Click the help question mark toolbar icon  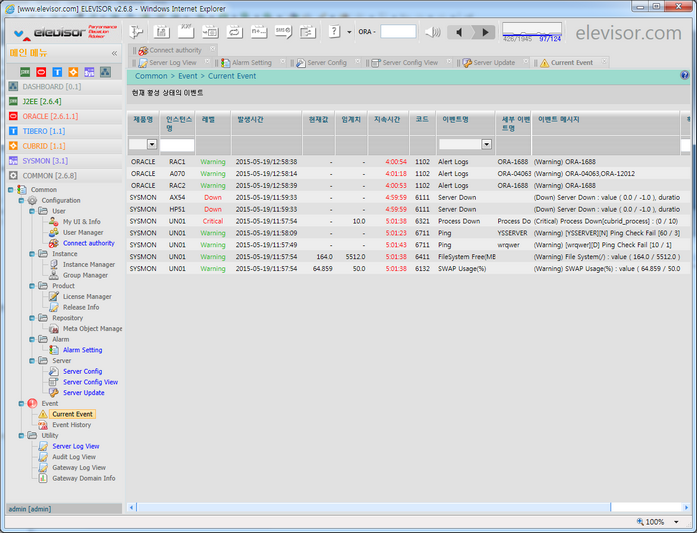coord(334,32)
